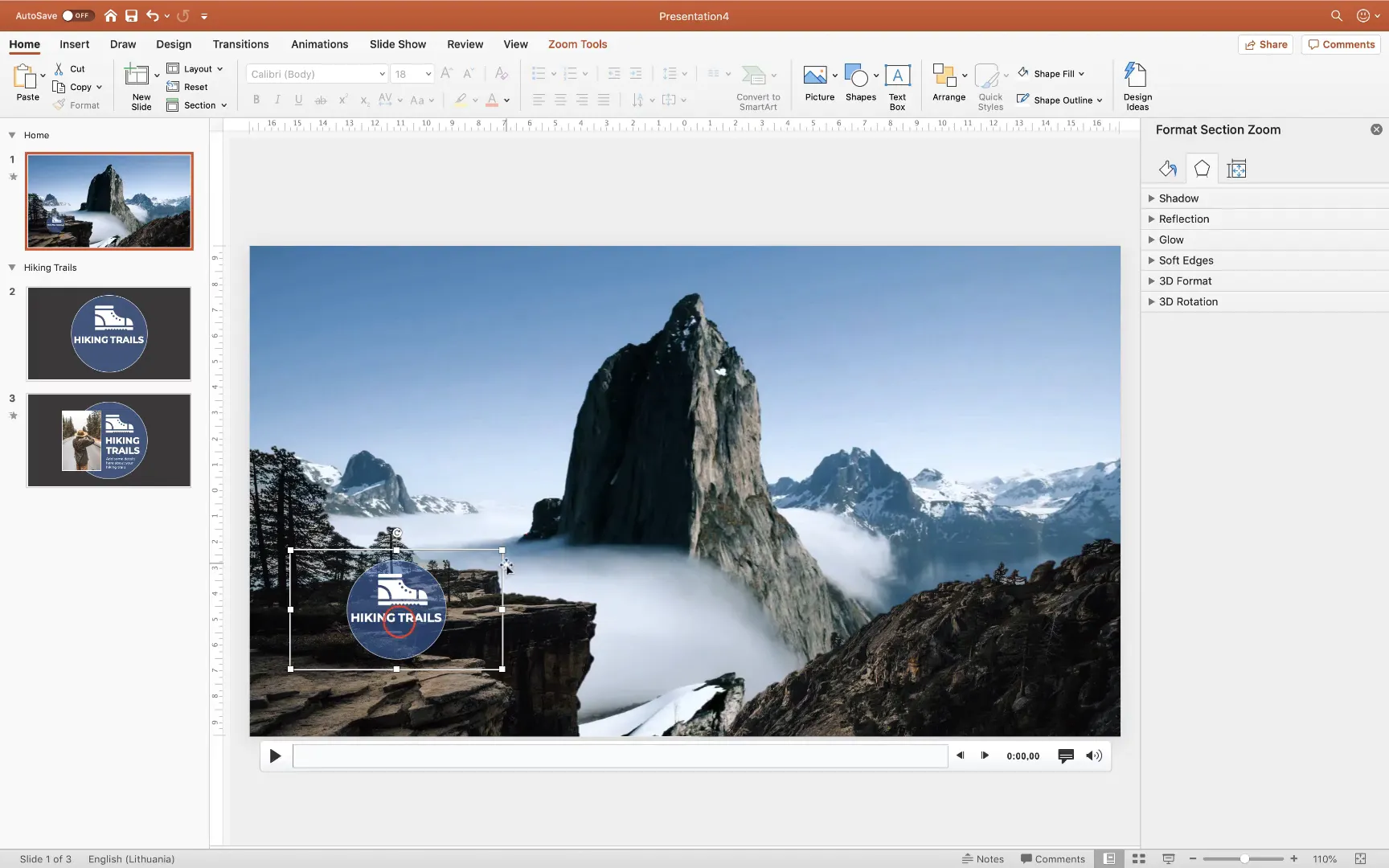The image size is (1389, 868).
Task: Step media back one frame
Action: pos(960,755)
